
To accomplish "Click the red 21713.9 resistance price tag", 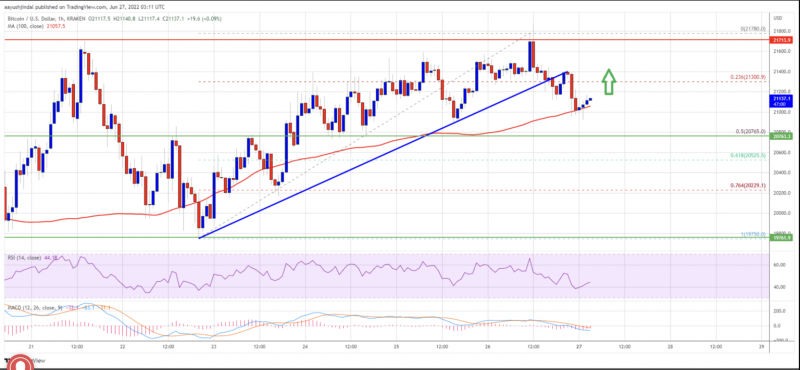I will click(x=779, y=39).
